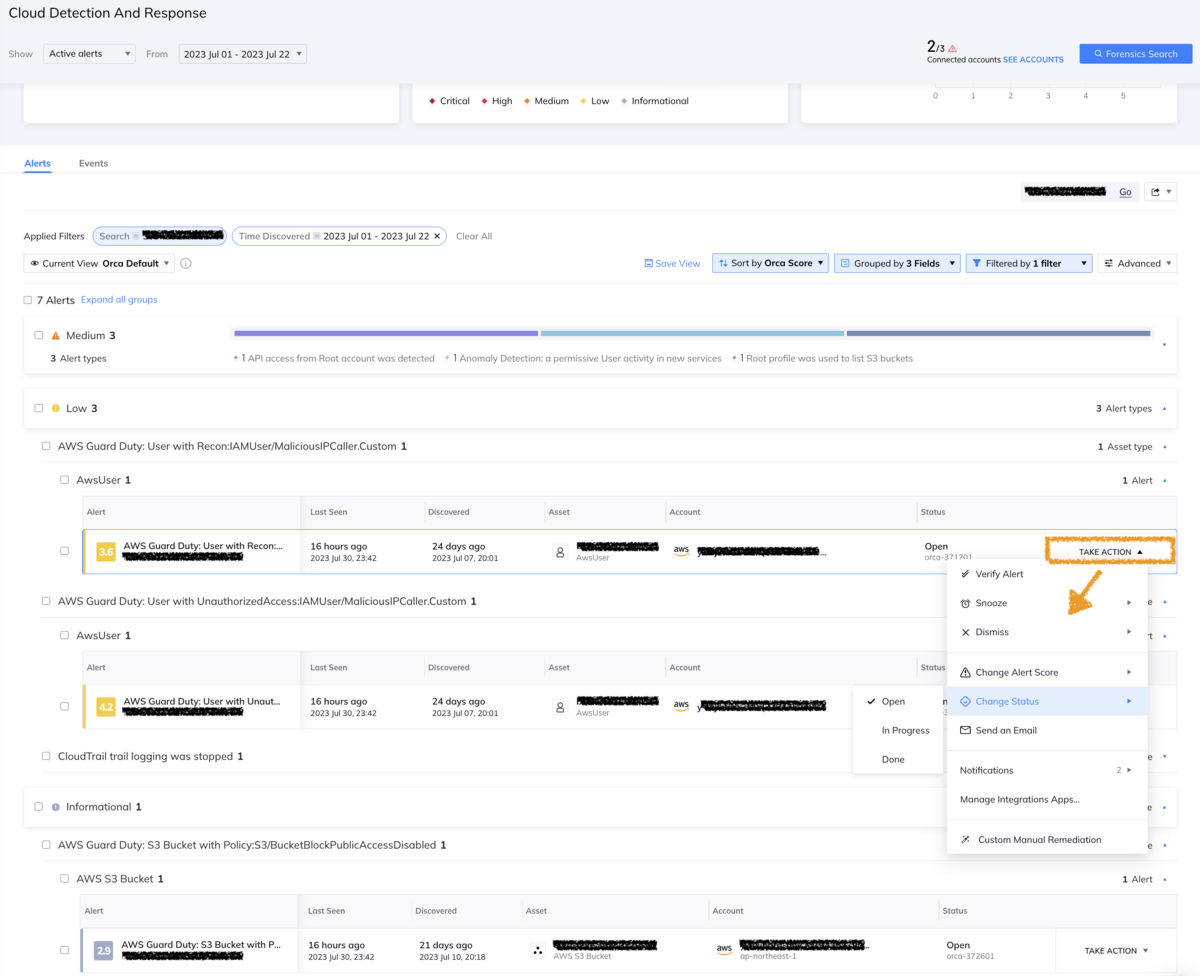The image size is (1200, 976).
Task: Open the Filtered by 1 filter dropdown
Action: point(1029,264)
